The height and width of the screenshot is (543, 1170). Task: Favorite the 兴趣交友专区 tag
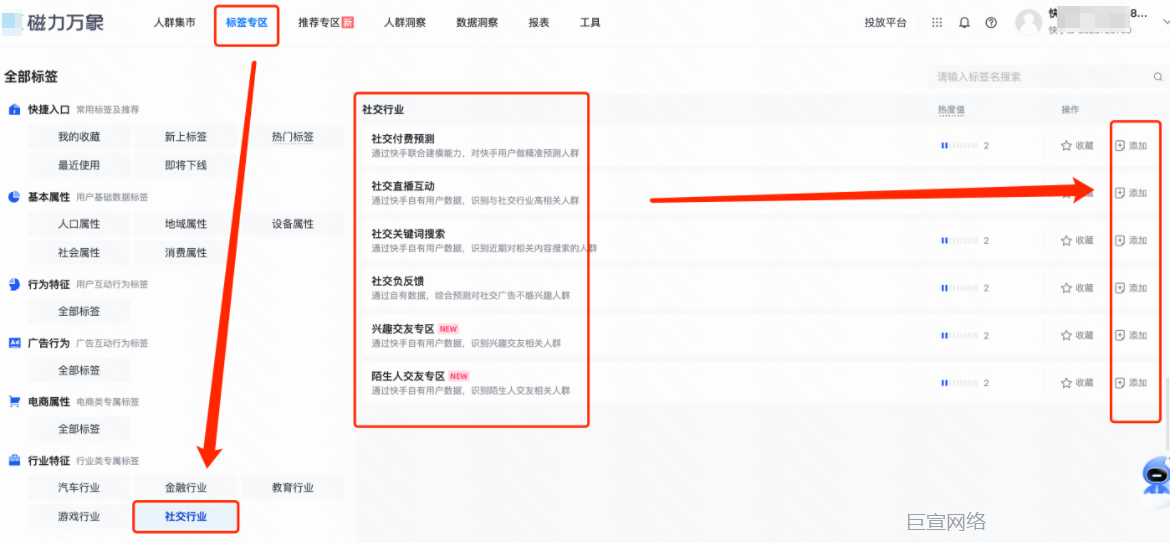coord(1077,335)
